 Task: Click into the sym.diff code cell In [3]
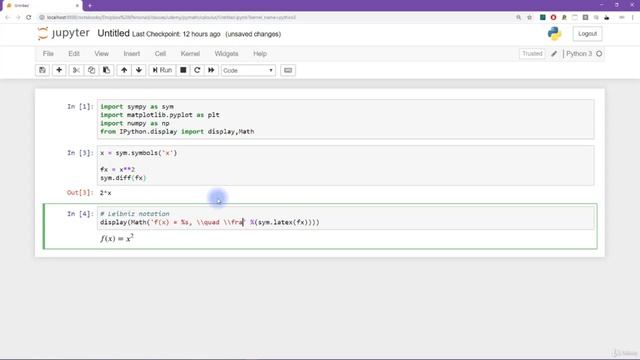click(x=346, y=165)
